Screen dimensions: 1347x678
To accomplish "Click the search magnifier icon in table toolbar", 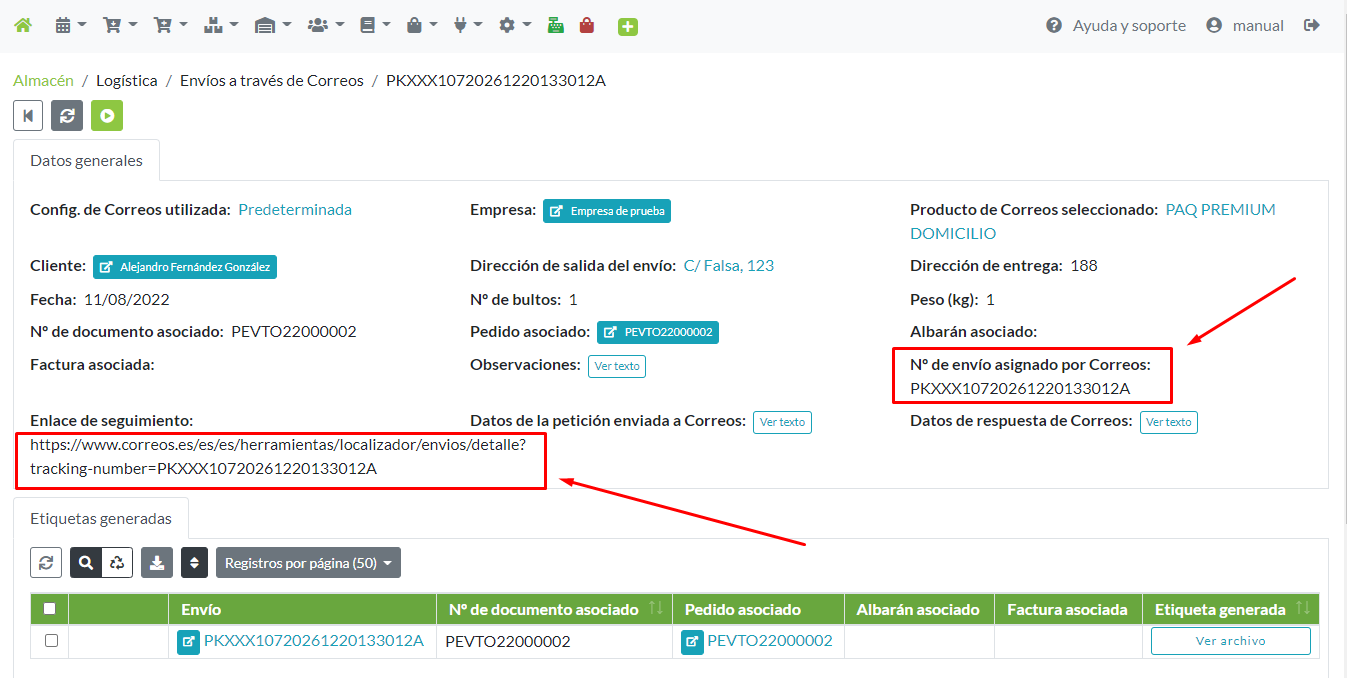I will 86,563.
